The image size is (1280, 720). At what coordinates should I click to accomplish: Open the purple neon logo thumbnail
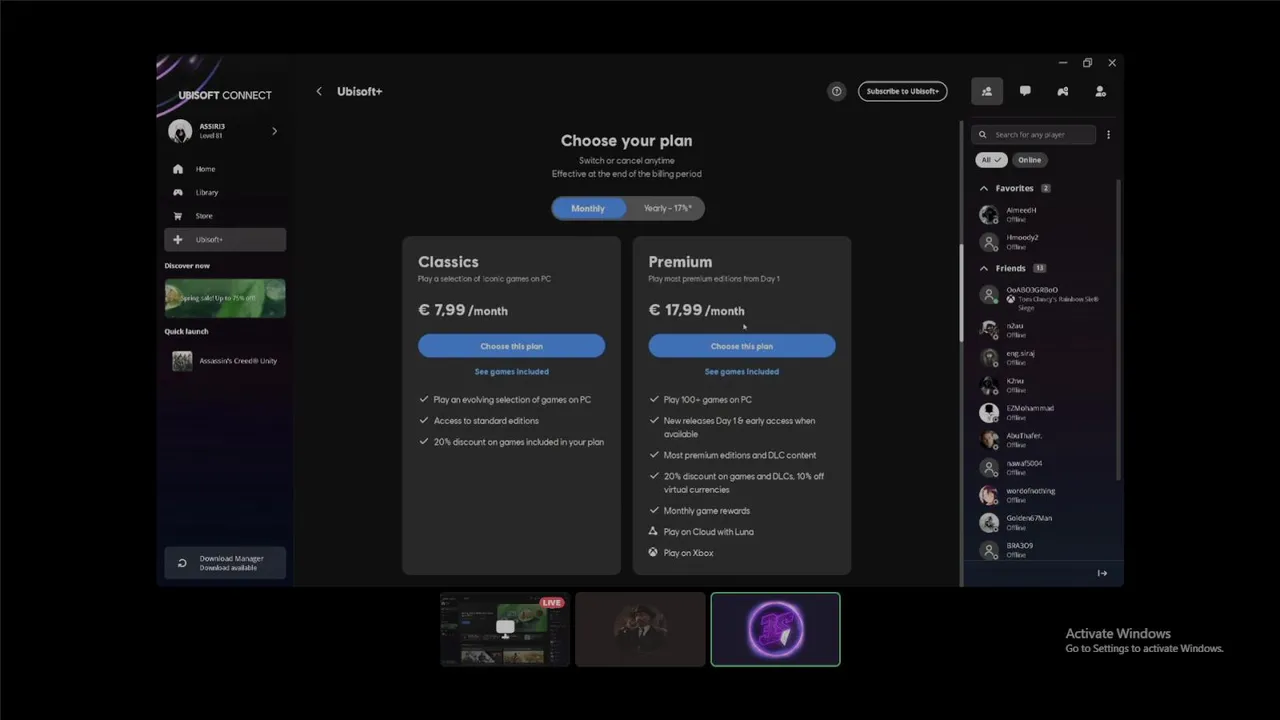[x=776, y=629]
